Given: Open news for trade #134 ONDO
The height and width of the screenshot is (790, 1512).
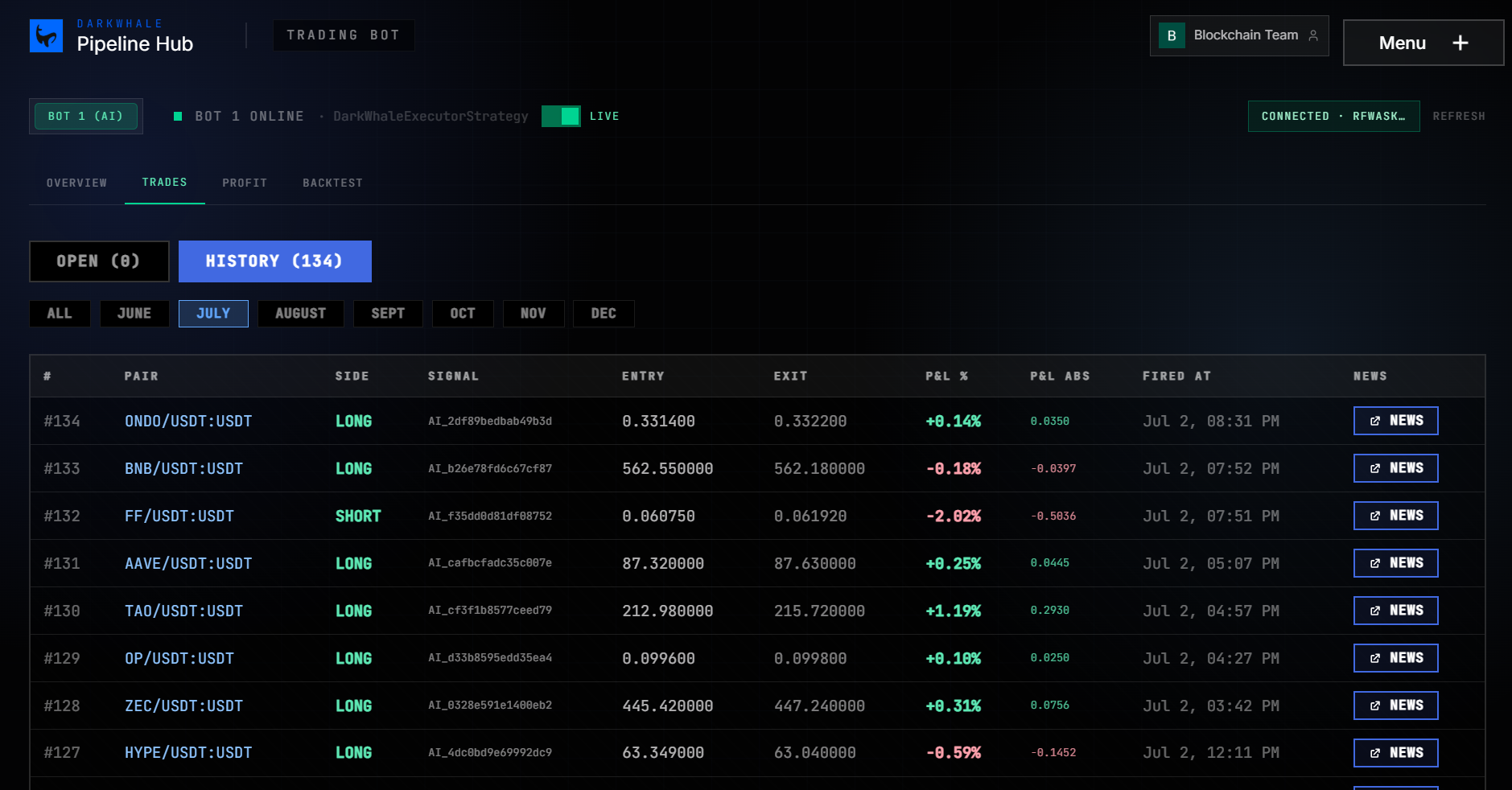Looking at the screenshot, I should [x=1395, y=421].
